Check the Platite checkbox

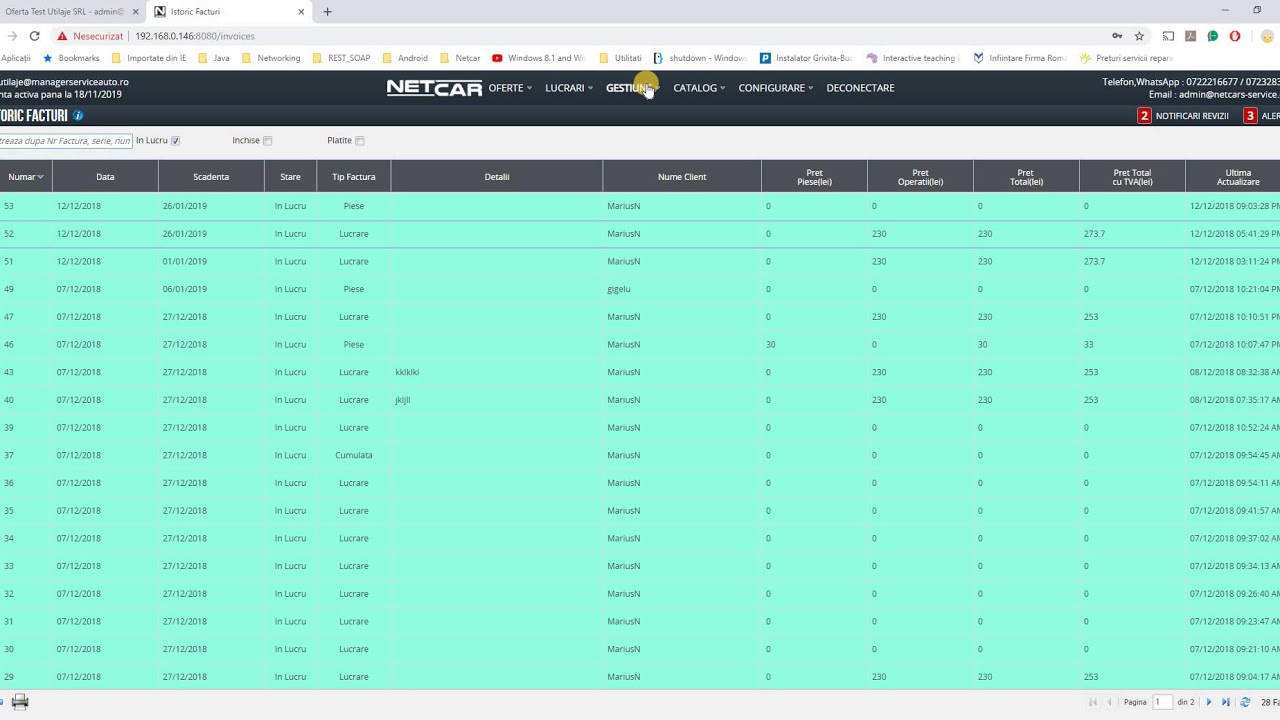click(x=360, y=141)
